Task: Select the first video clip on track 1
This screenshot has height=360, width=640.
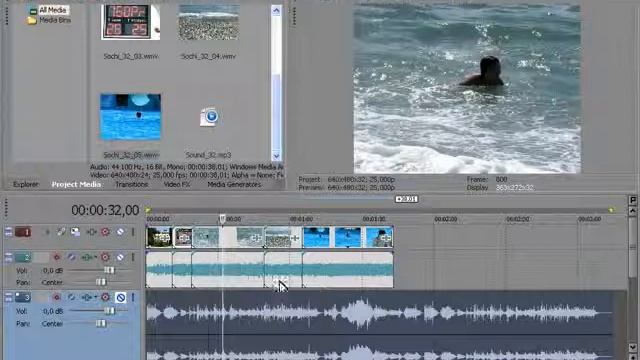Action: point(159,237)
